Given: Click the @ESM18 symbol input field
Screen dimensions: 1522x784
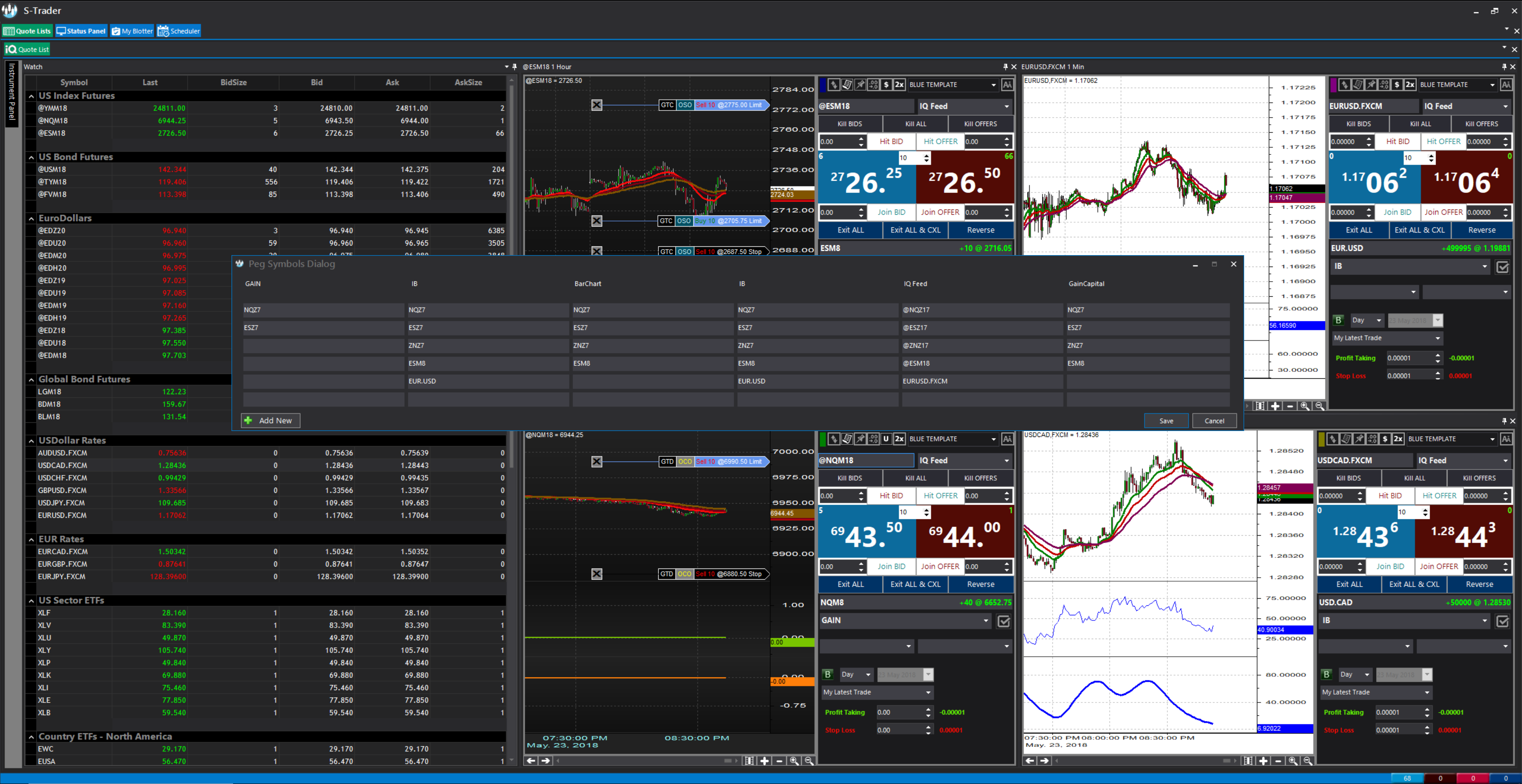Looking at the screenshot, I should (866, 106).
